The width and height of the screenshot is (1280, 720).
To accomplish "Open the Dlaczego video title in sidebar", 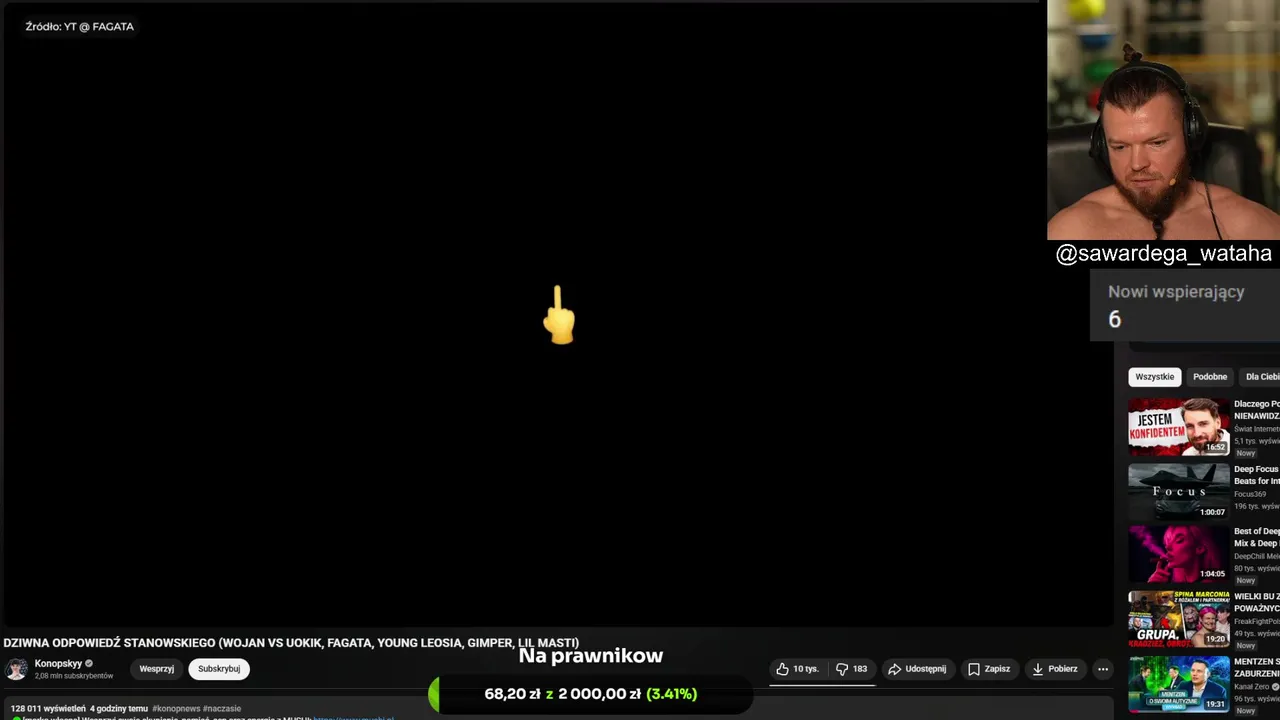I will pos(1257,409).
